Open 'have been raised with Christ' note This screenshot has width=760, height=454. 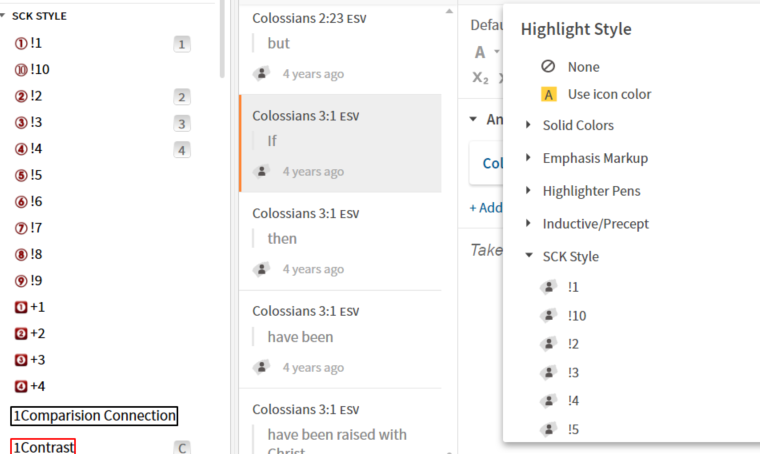pos(340,422)
